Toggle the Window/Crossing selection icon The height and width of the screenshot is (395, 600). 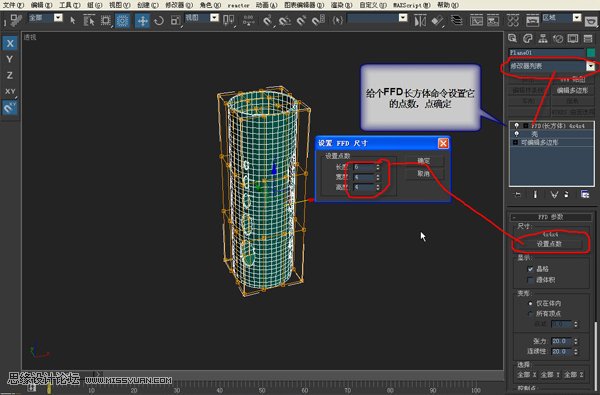point(122,20)
